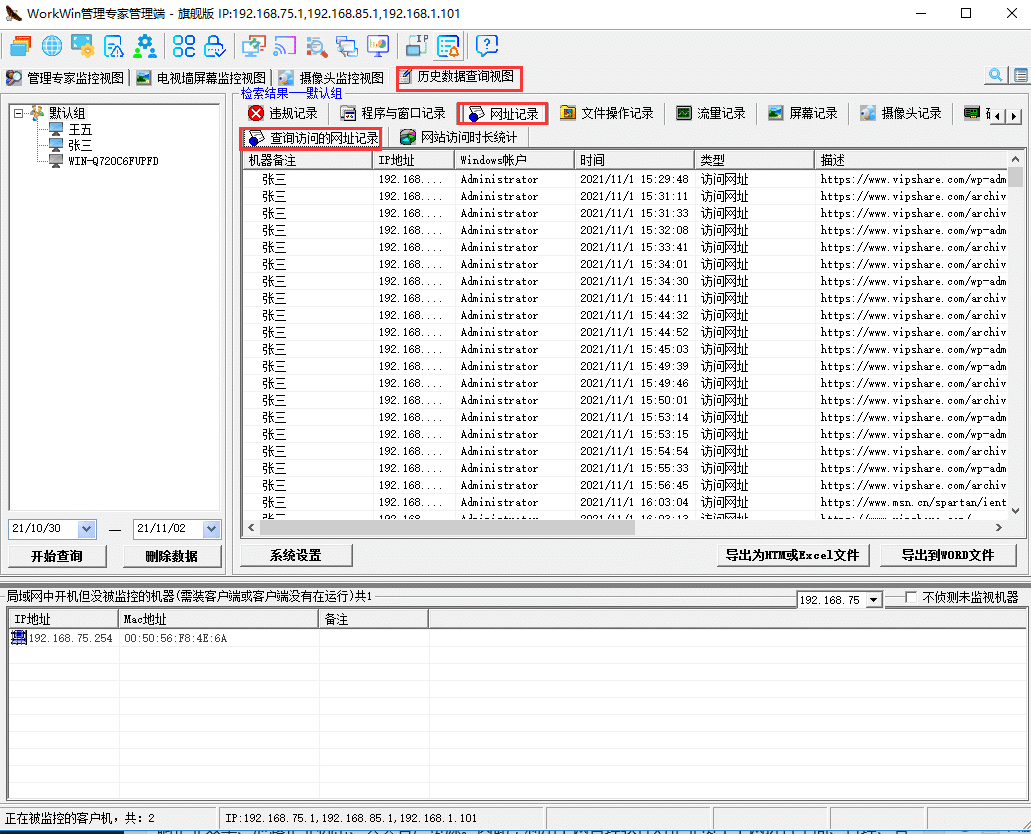Viewport: 1031px width, 834px height.
Task: Select WIN-Q72OC6FUPFD in the tree
Action: pyautogui.click(x=113, y=161)
